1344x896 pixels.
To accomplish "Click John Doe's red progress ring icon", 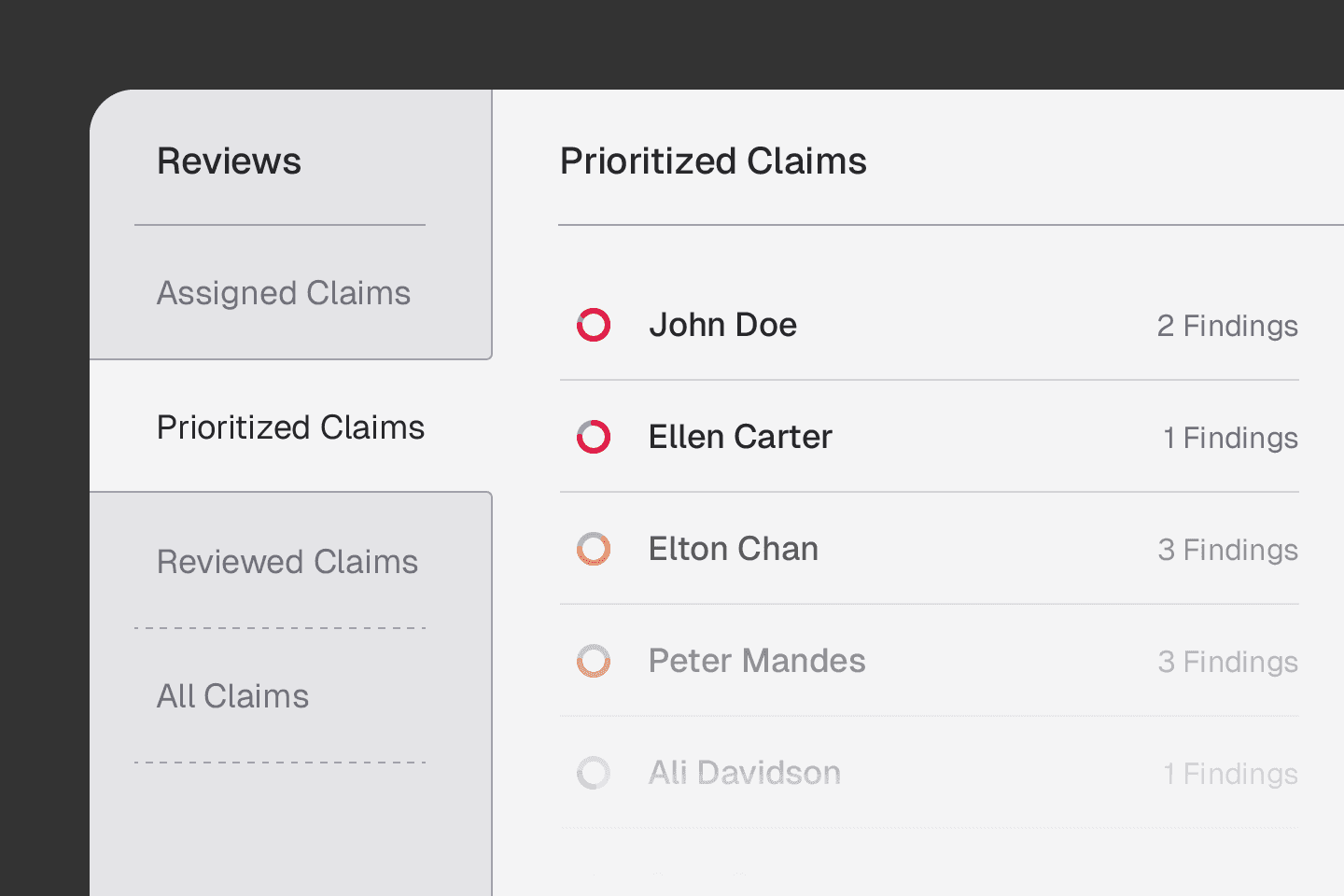I will click(594, 325).
